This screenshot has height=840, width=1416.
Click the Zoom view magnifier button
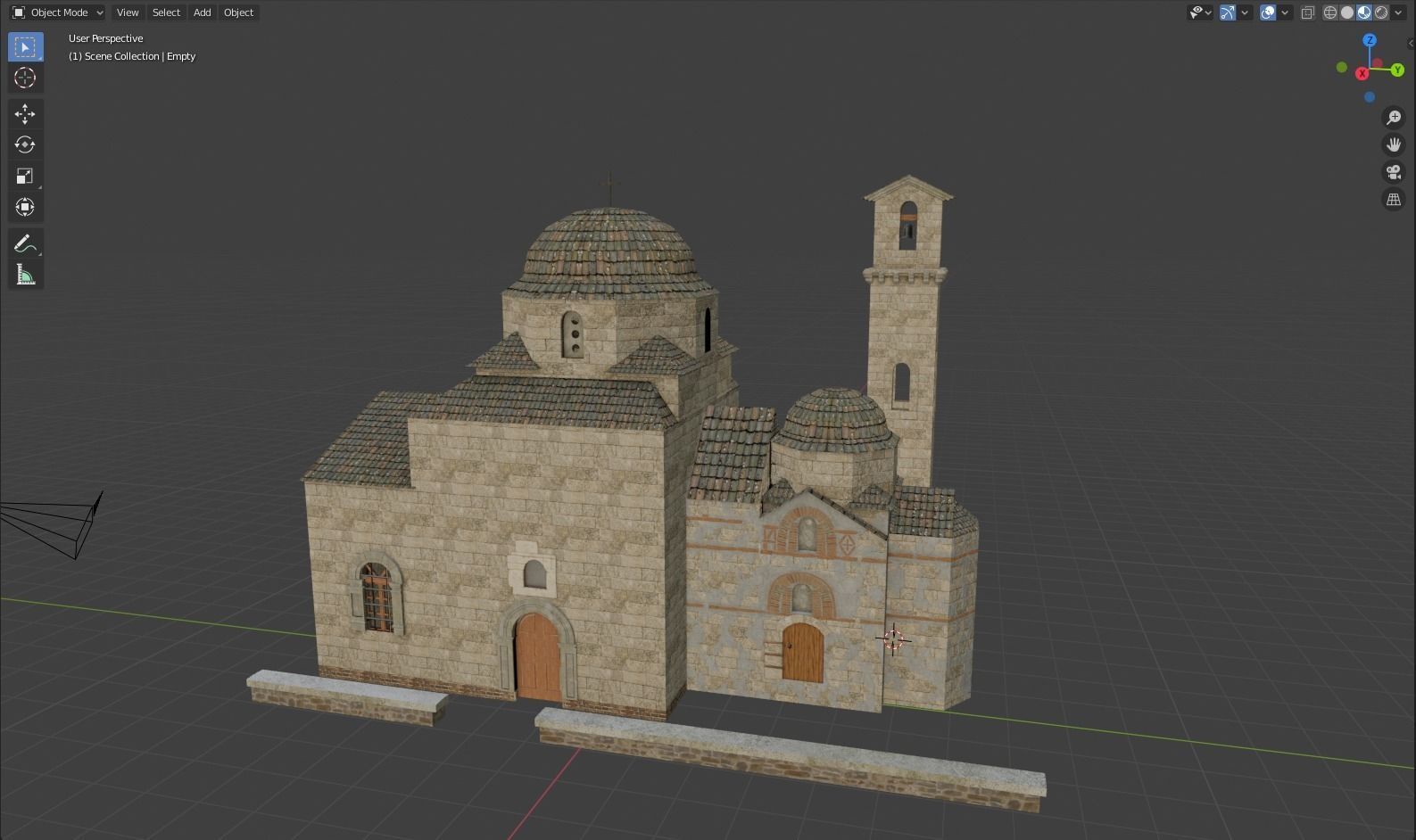[x=1394, y=118]
